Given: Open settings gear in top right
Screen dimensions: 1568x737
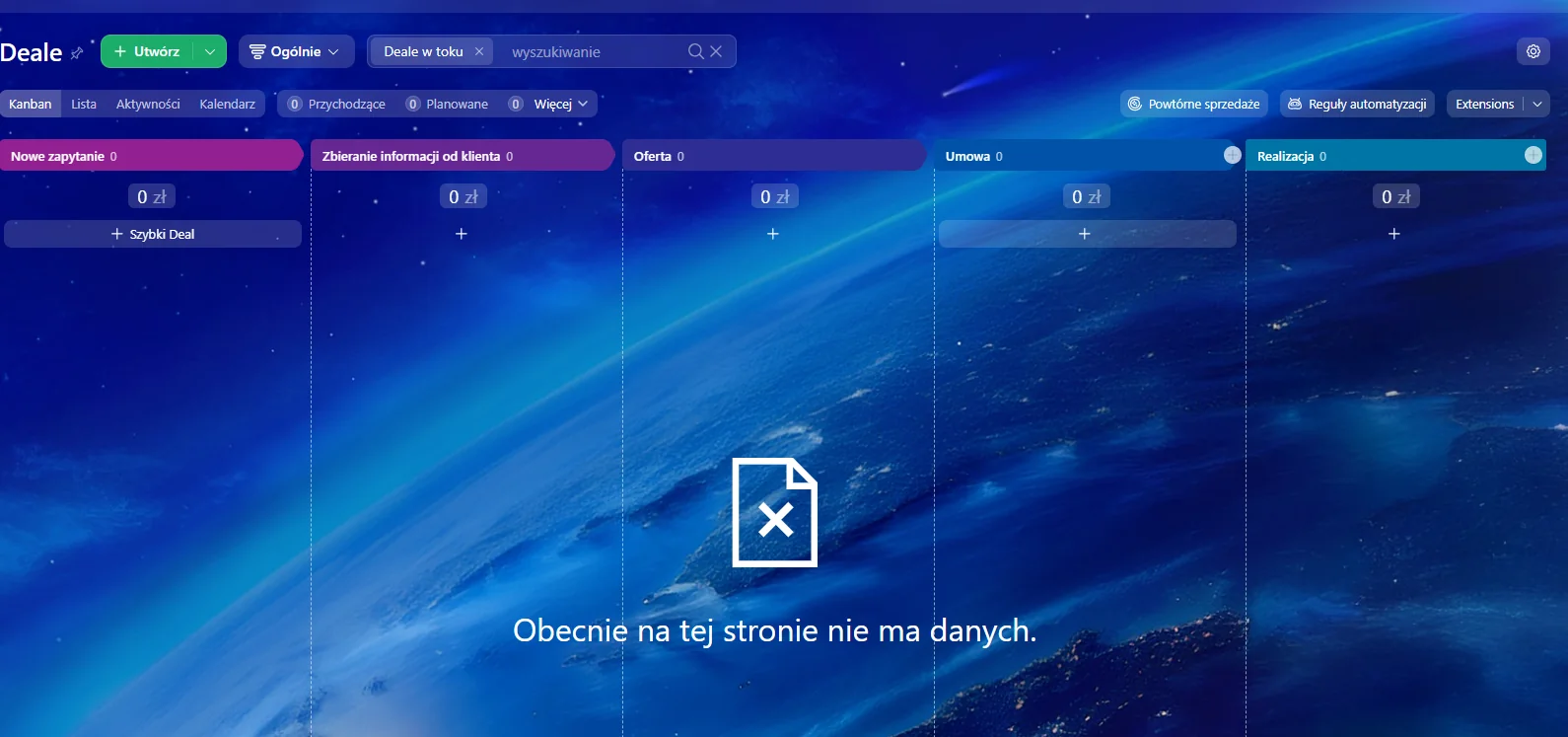Looking at the screenshot, I should point(1533,51).
